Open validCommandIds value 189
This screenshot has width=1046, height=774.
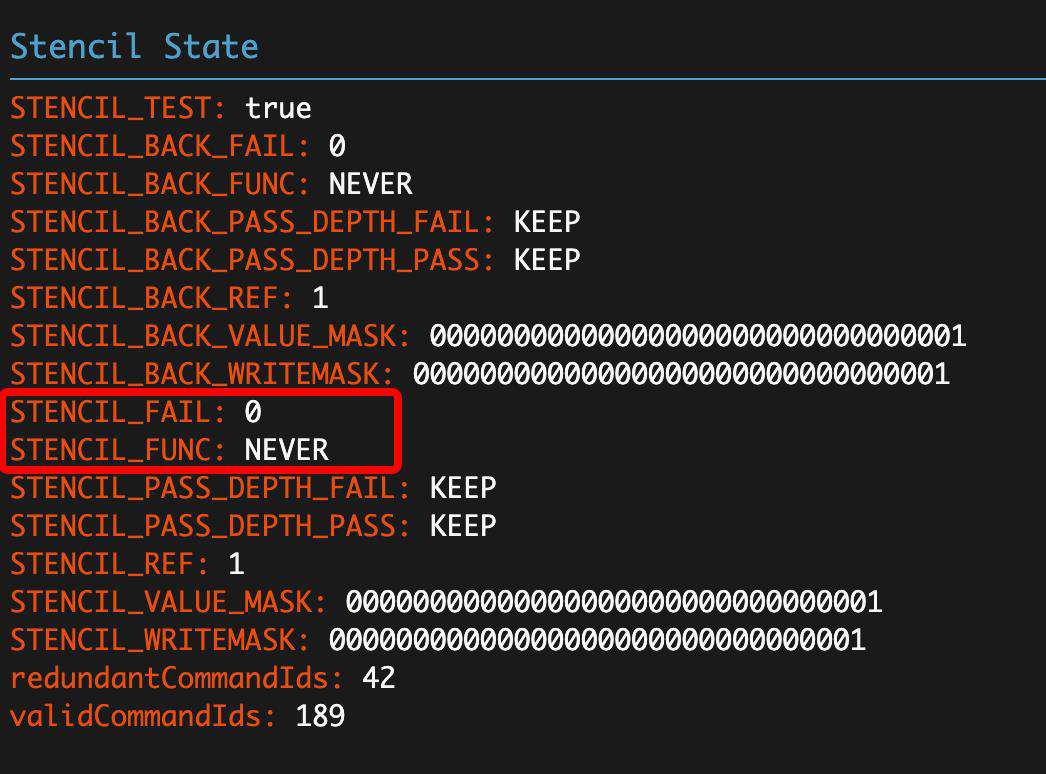[x=320, y=717]
